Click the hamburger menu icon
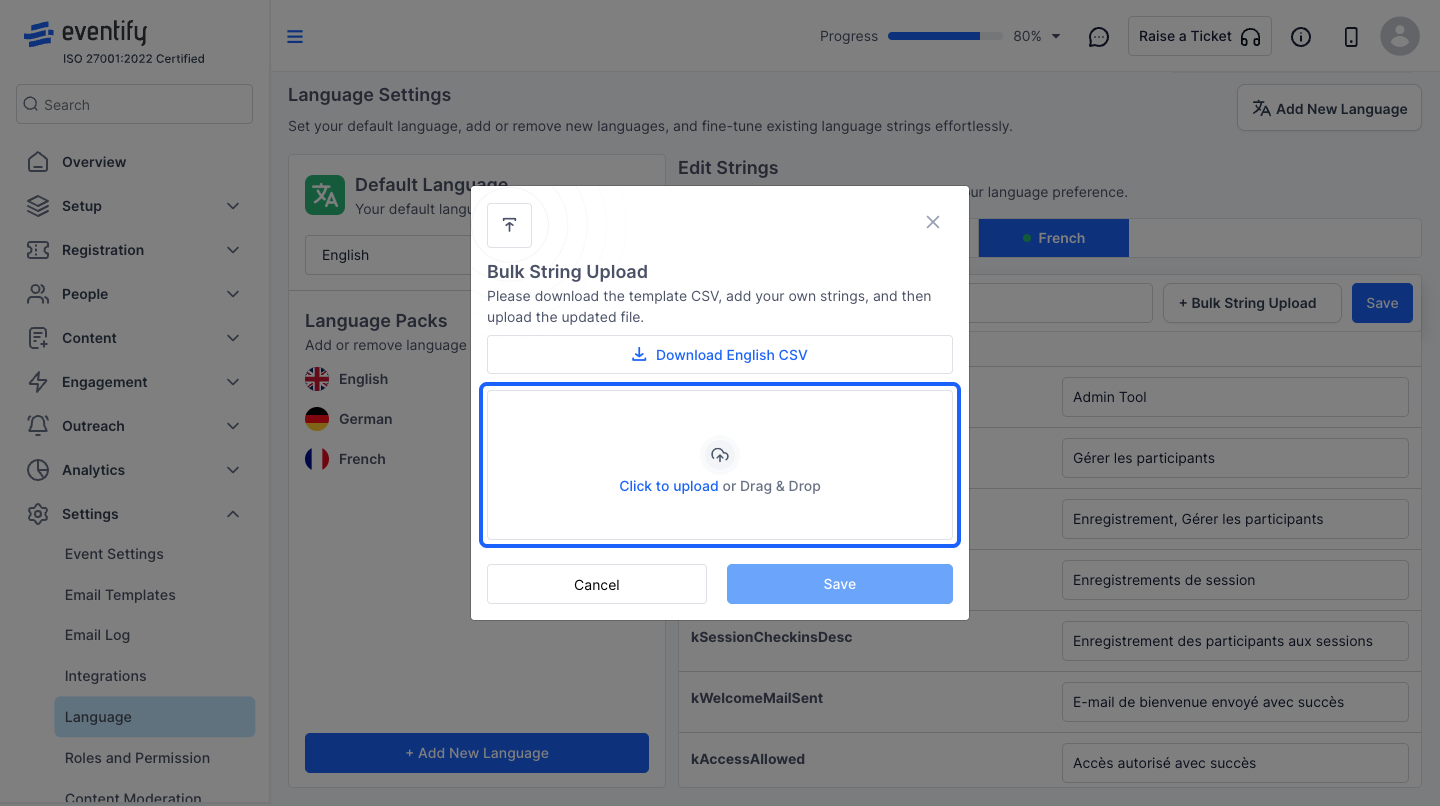This screenshot has height=806, width=1440. (295, 37)
